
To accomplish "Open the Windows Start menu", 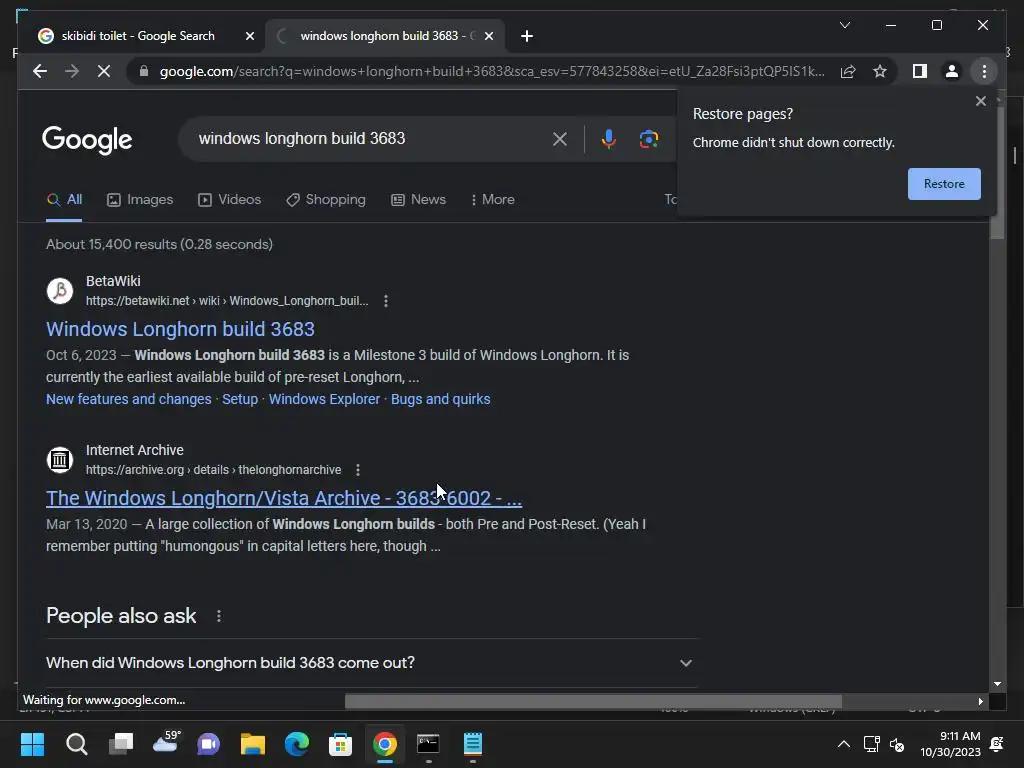I will (33, 744).
